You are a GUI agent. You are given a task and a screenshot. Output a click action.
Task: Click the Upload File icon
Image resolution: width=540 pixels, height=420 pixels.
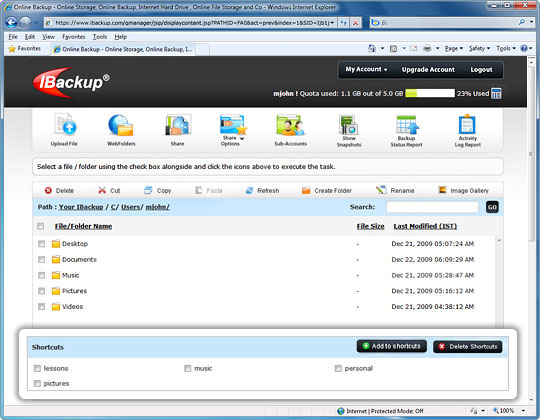pyautogui.click(x=65, y=125)
